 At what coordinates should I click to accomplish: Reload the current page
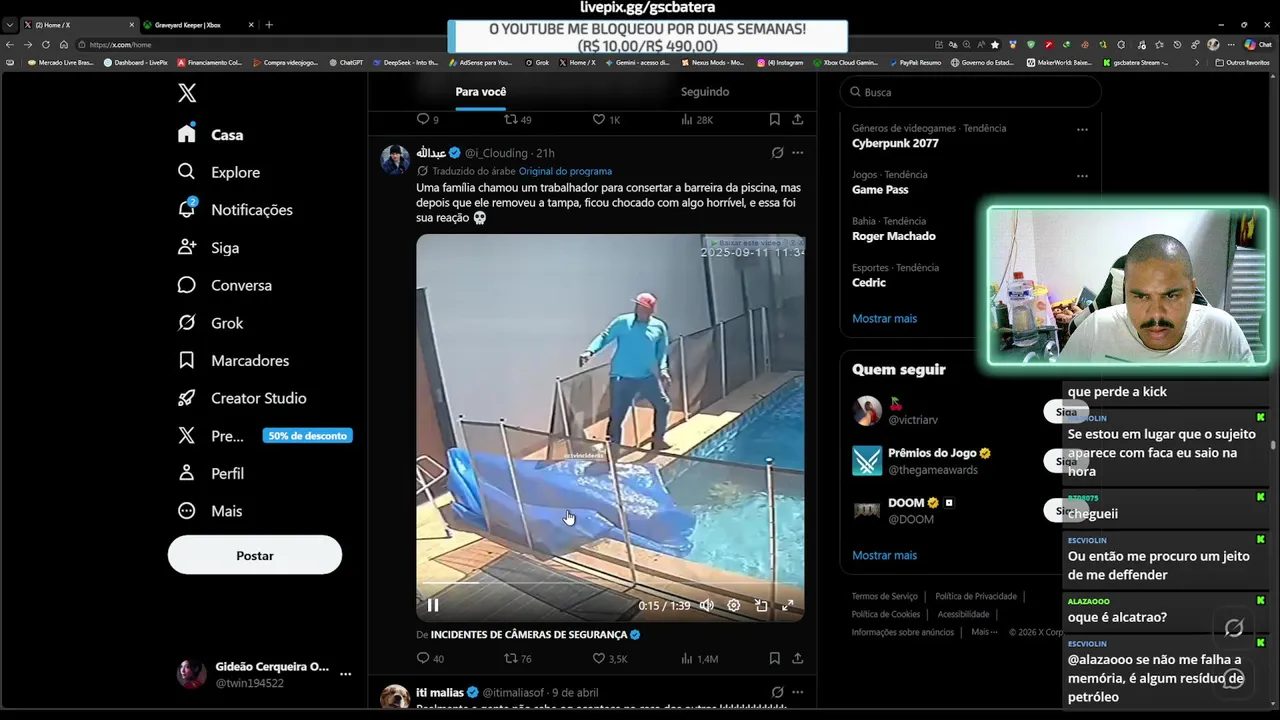45,44
